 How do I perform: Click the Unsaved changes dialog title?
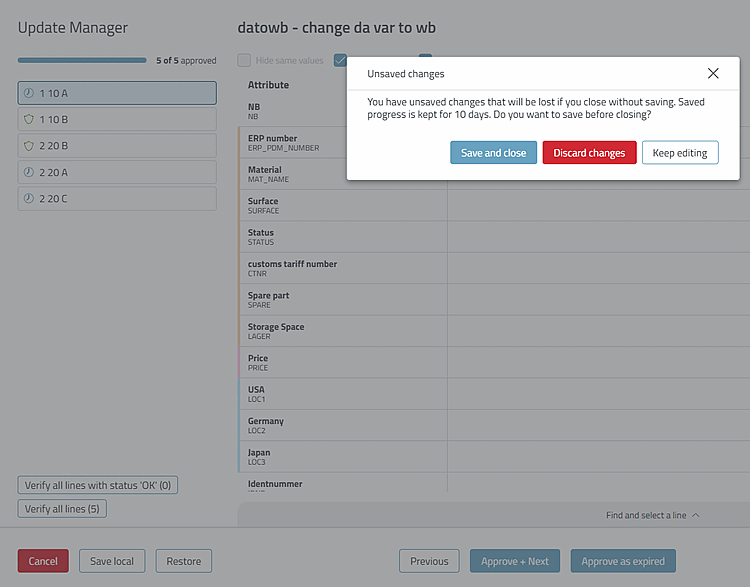[406, 74]
